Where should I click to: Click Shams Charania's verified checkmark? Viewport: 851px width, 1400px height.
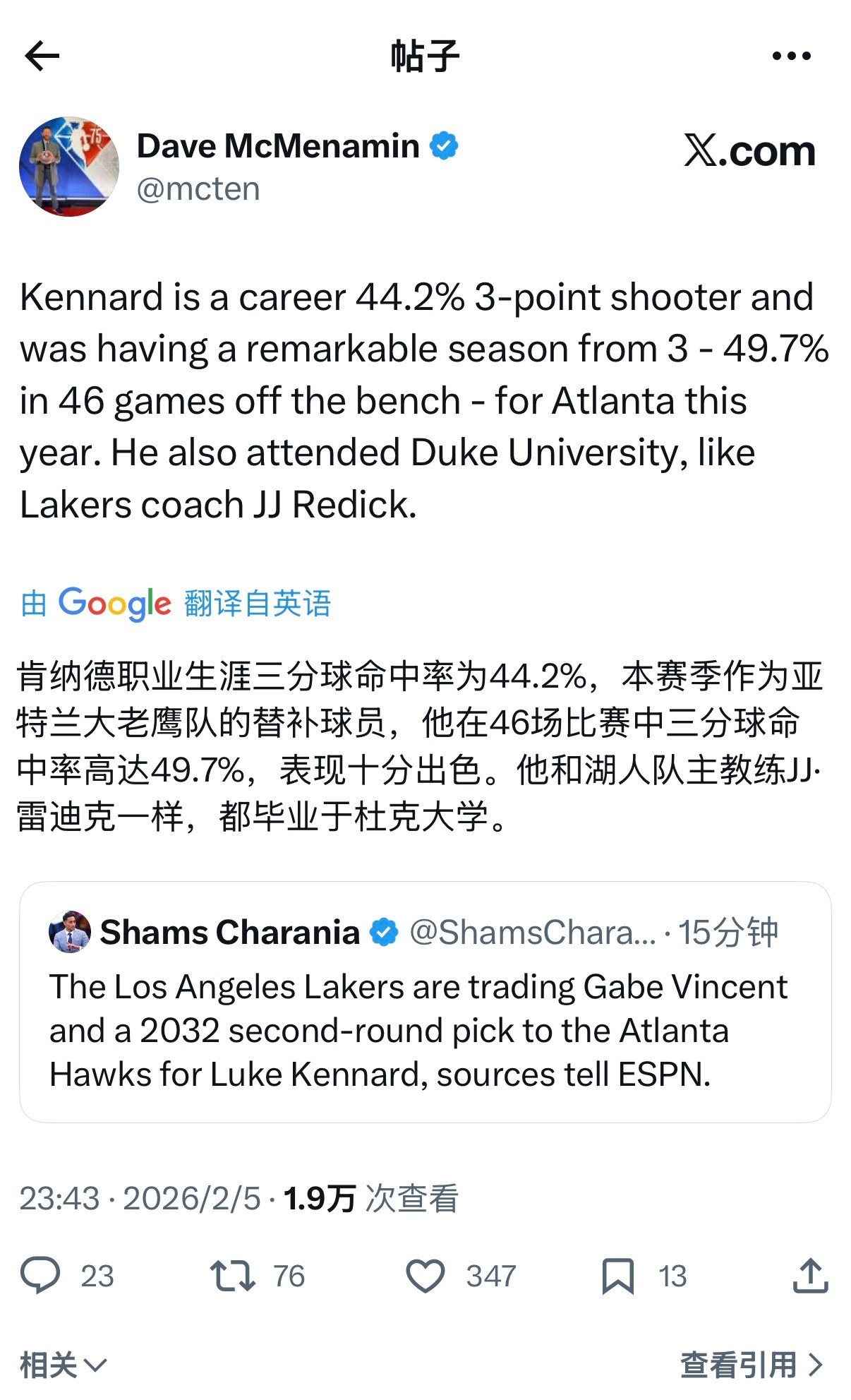pyautogui.click(x=383, y=932)
